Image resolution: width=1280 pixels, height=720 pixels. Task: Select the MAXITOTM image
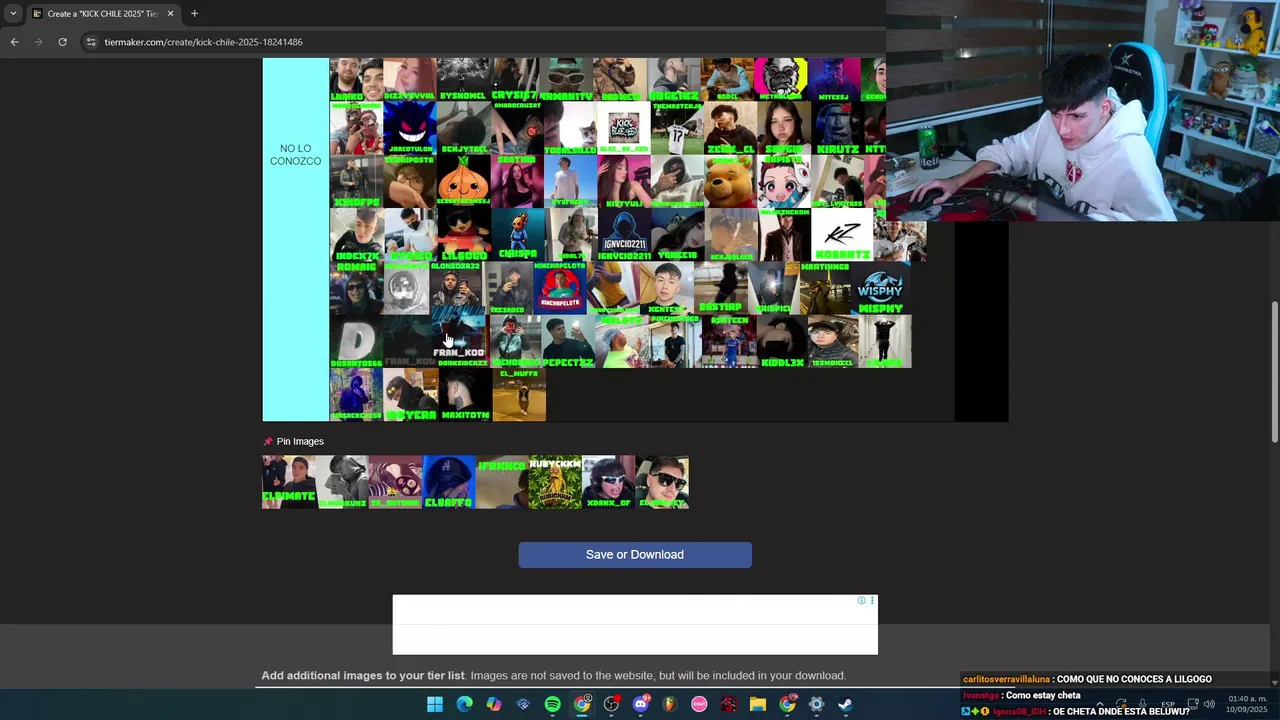[x=464, y=395]
